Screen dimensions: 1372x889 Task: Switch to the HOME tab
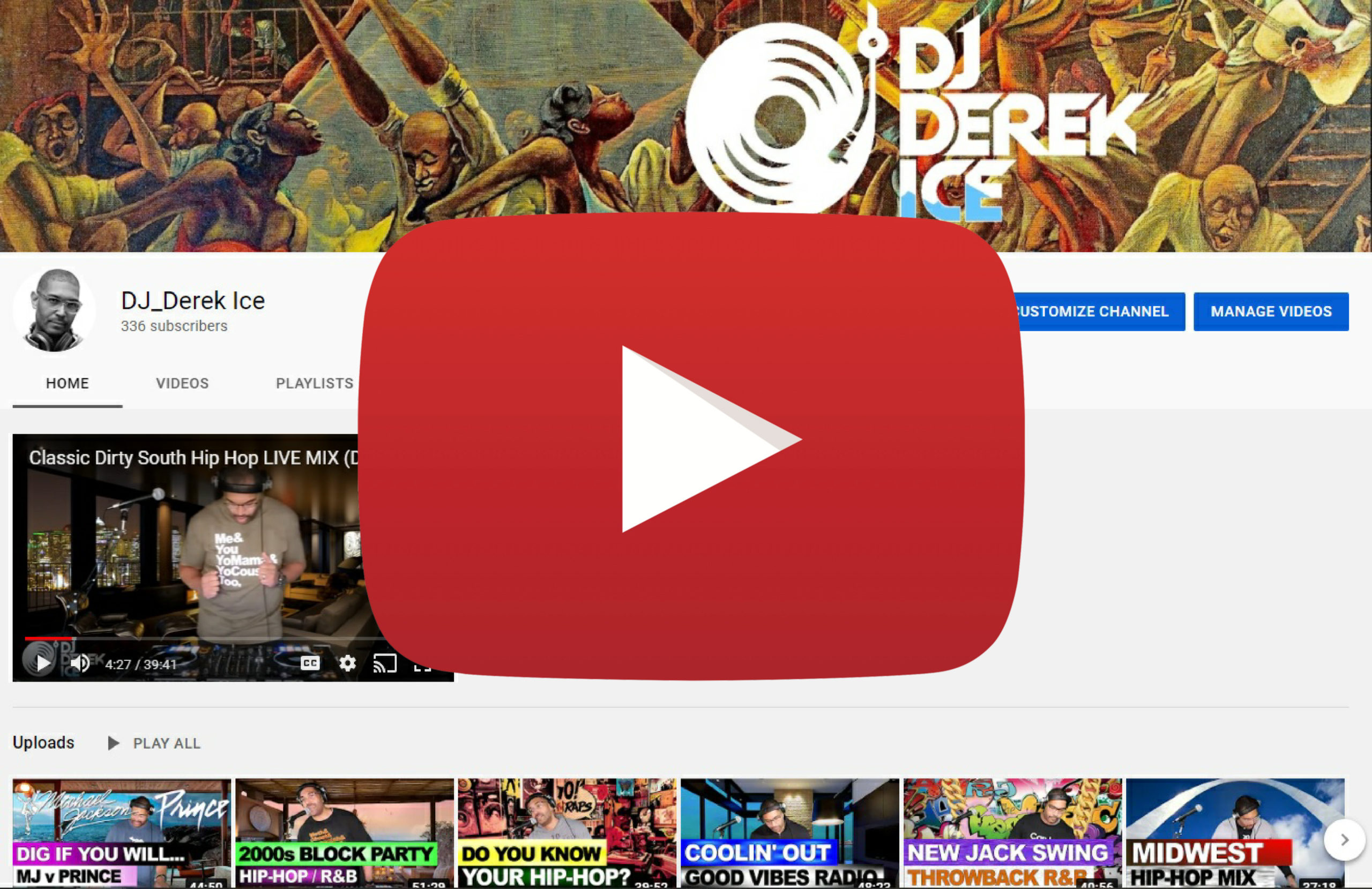click(68, 383)
